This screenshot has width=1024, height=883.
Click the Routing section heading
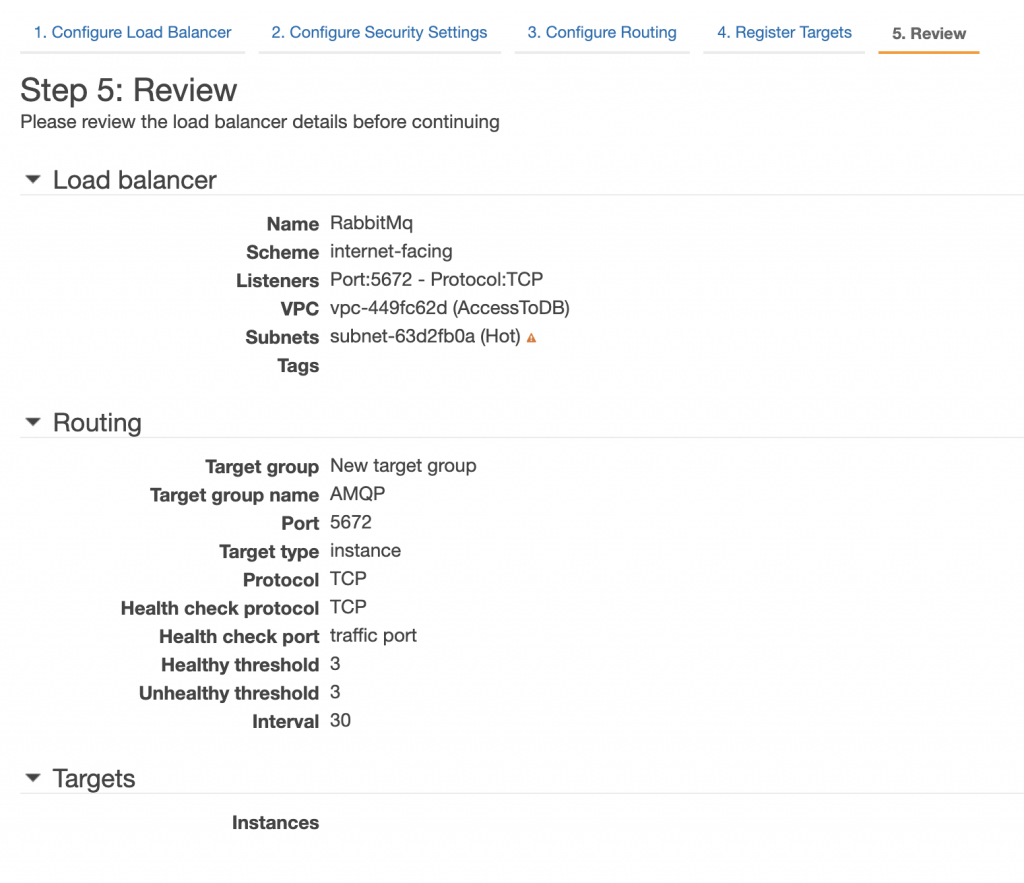(97, 423)
